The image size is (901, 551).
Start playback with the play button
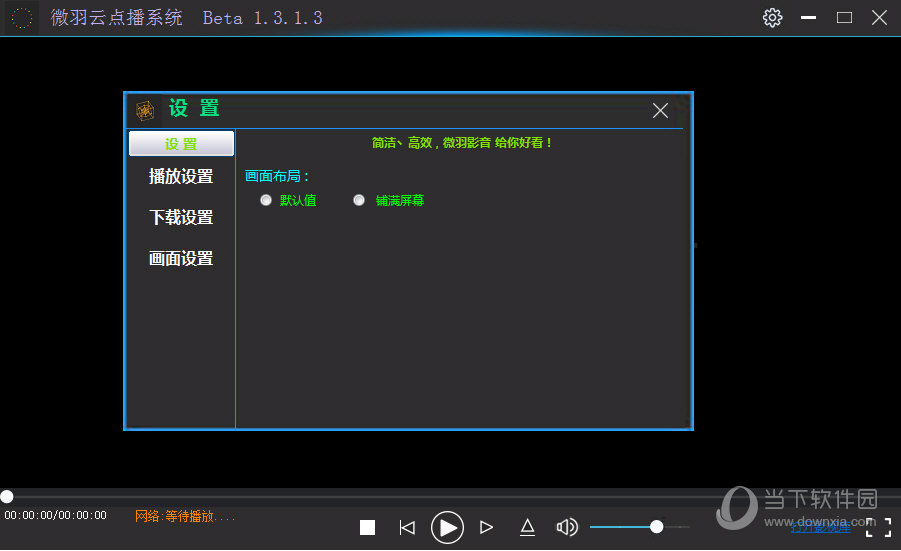tap(447, 527)
